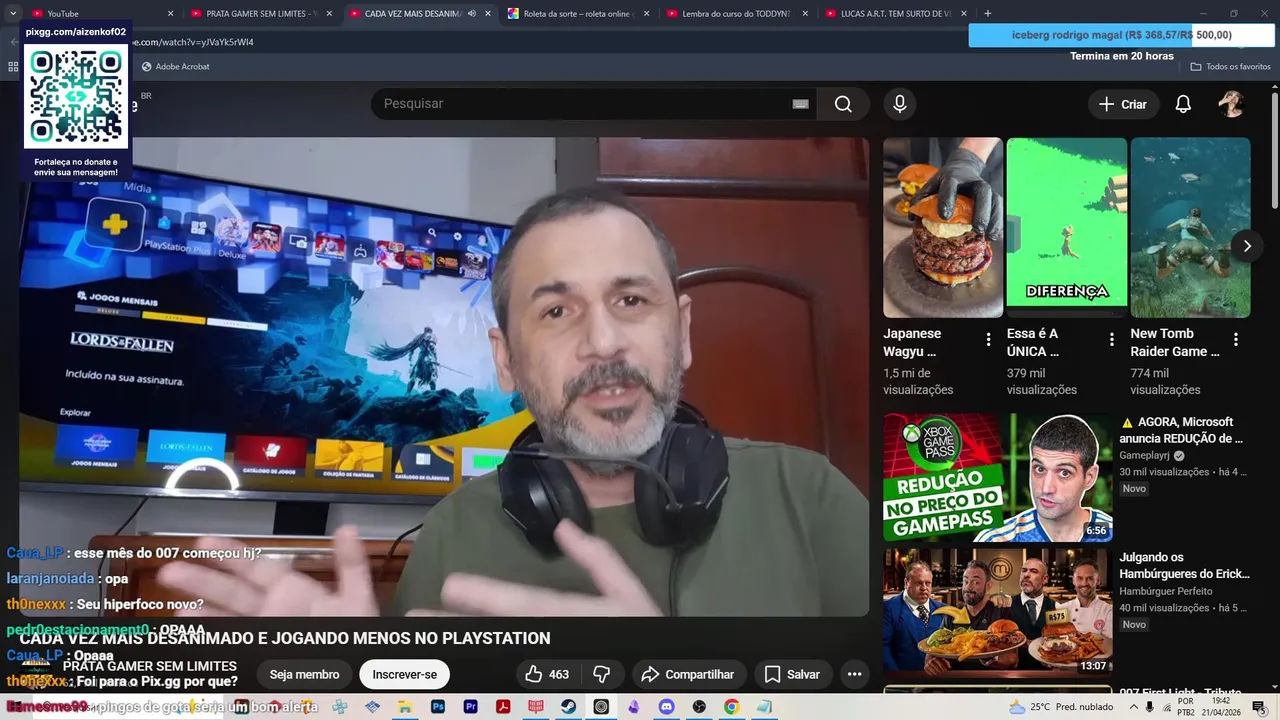The height and width of the screenshot is (720, 1280).
Task: Open options for Essa é A ÚNICA short
Action: [1112, 340]
